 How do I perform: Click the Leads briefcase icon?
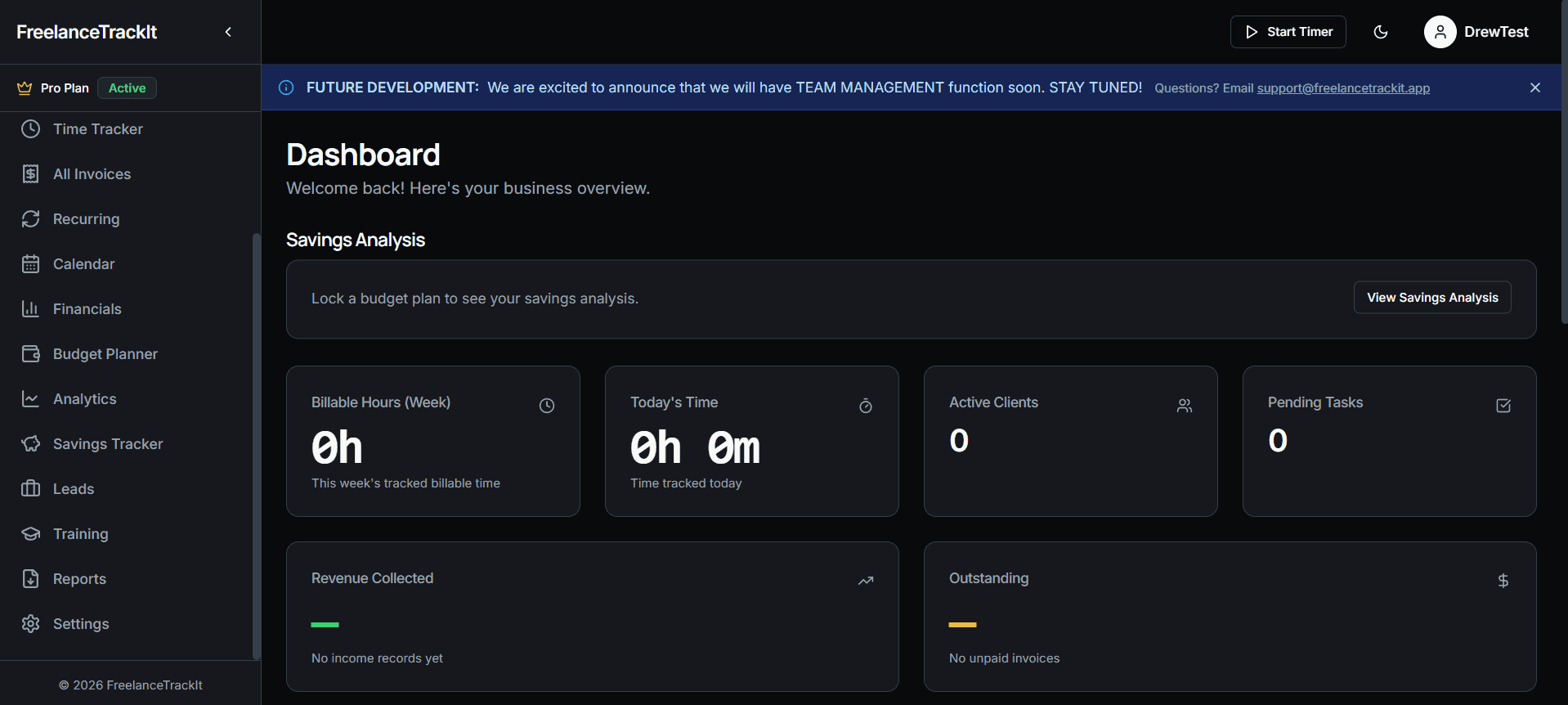click(x=30, y=489)
